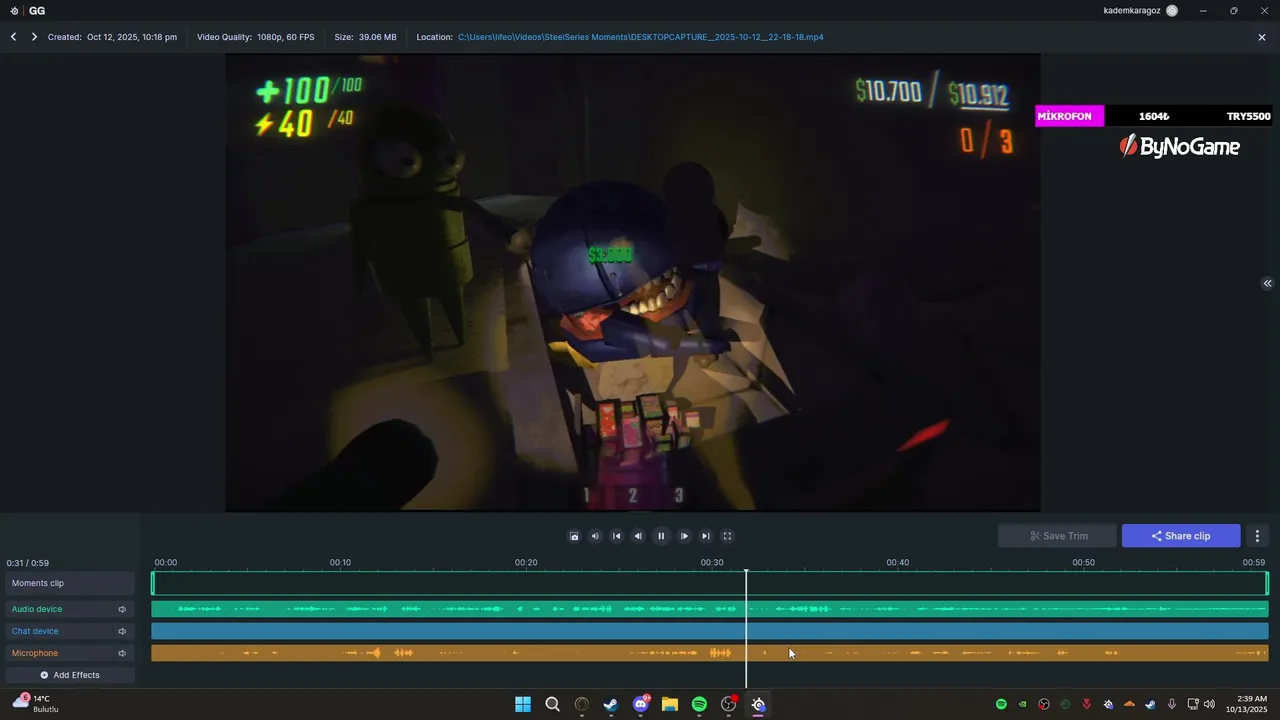Click the OBS system tray icon
Image resolution: width=1280 pixels, height=720 pixels.
(1044, 704)
